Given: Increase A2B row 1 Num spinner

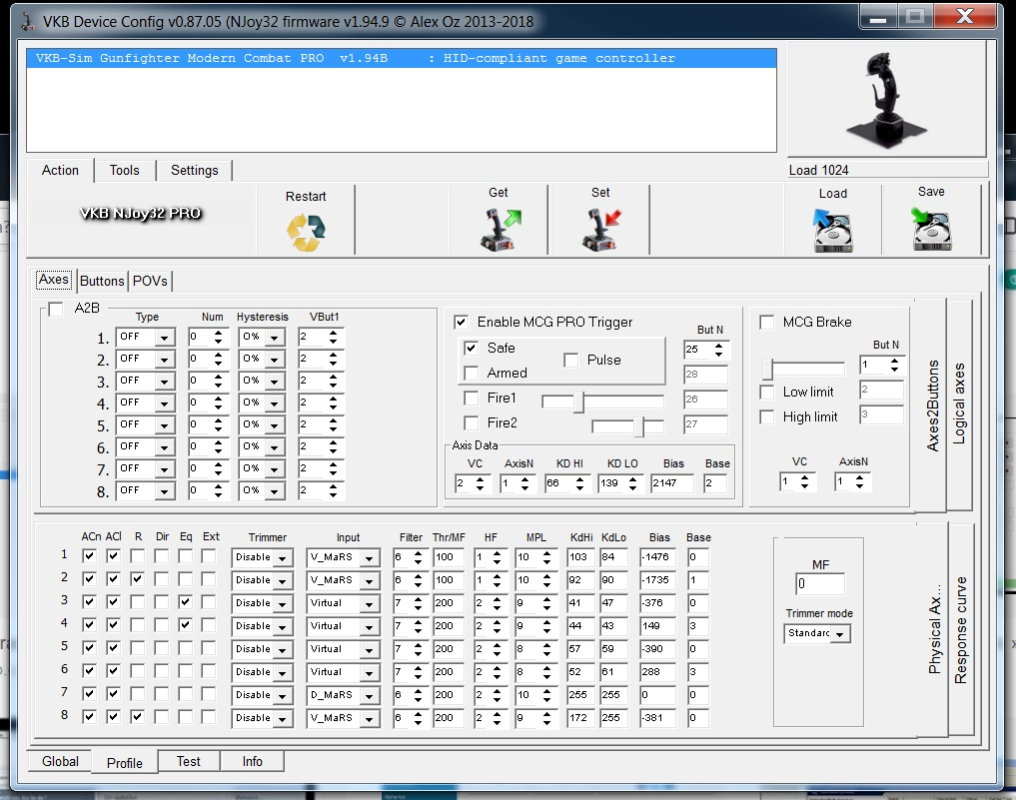Looking at the screenshot, I should coord(218,333).
